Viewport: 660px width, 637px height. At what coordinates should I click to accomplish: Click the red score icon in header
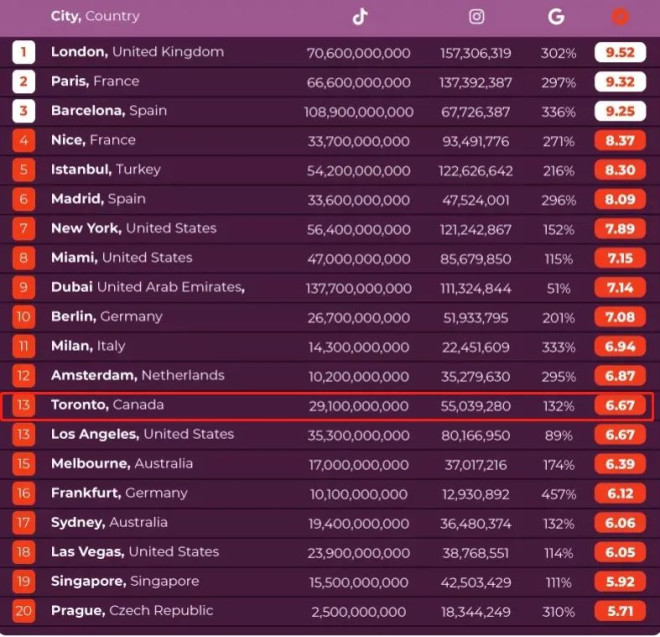coord(620,17)
